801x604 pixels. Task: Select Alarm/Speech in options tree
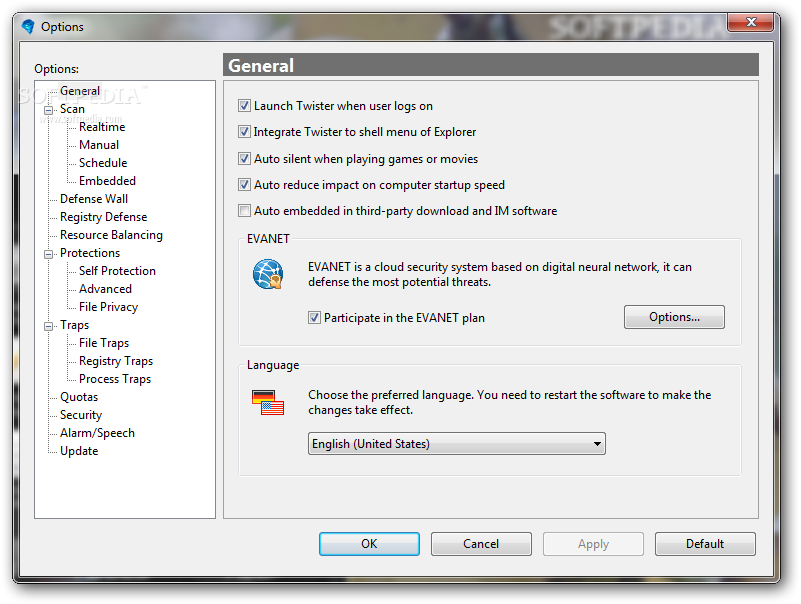97,433
